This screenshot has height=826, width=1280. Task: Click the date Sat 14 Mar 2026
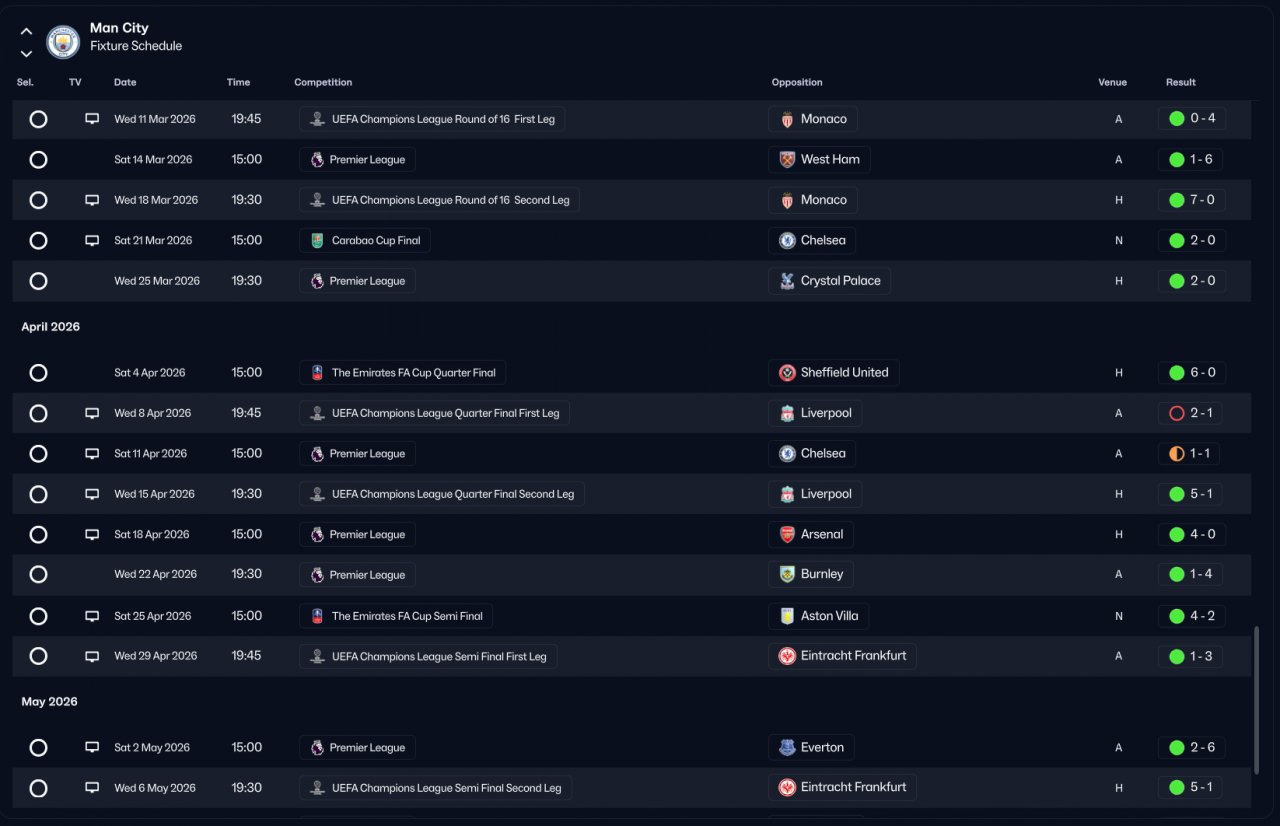tap(153, 160)
